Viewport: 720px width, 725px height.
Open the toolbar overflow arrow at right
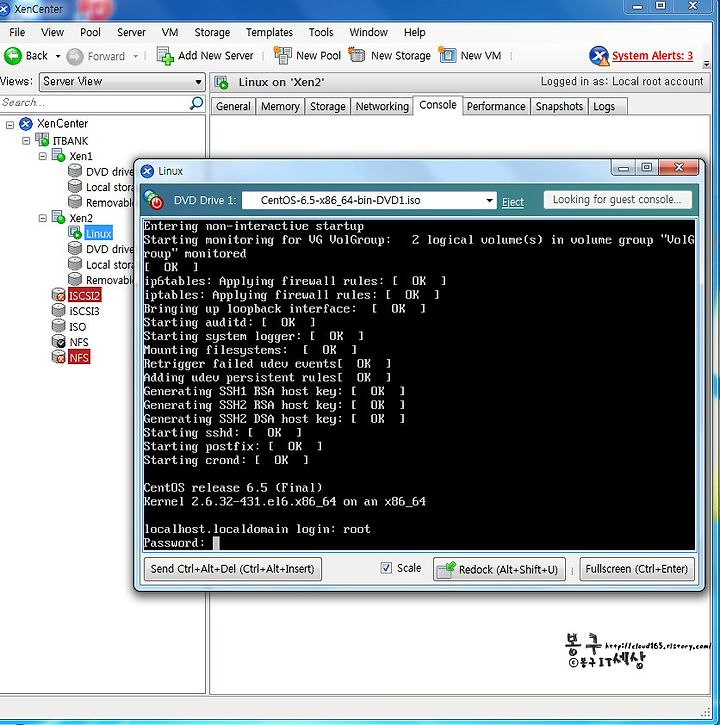(x=706, y=64)
